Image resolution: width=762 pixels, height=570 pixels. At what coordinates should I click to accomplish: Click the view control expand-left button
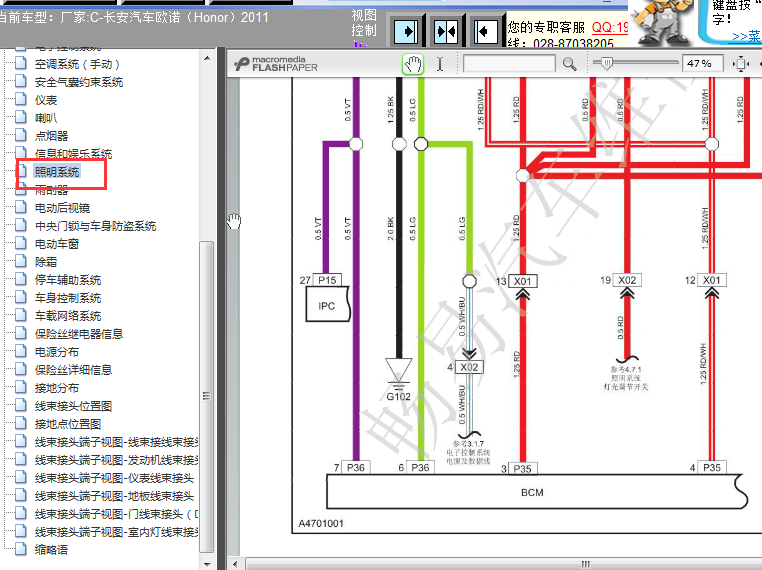pyautogui.click(x=485, y=32)
